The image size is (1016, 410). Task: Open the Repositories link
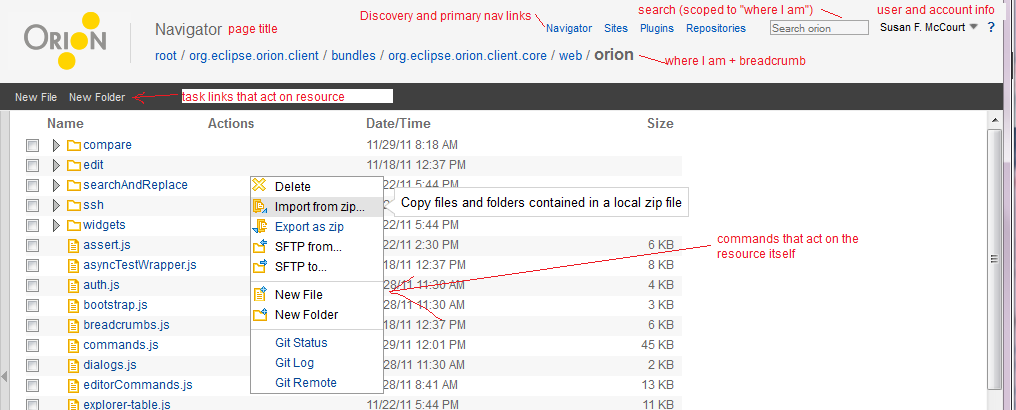(716, 28)
